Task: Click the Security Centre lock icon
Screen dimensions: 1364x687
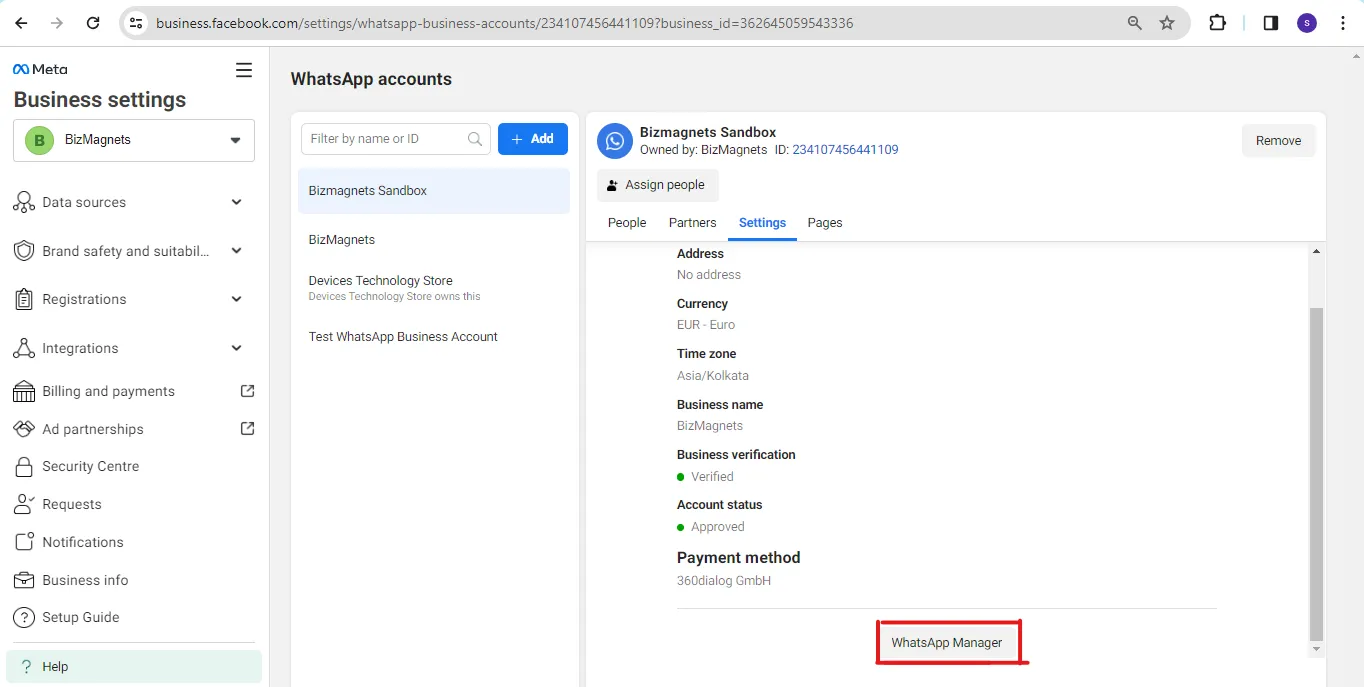Action: [24, 466]
